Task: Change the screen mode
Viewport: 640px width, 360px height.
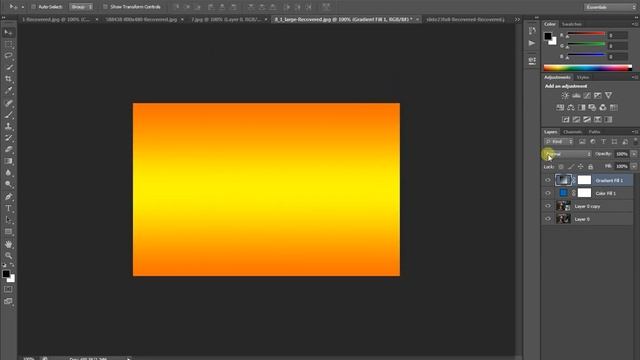Action: [8, 301]
